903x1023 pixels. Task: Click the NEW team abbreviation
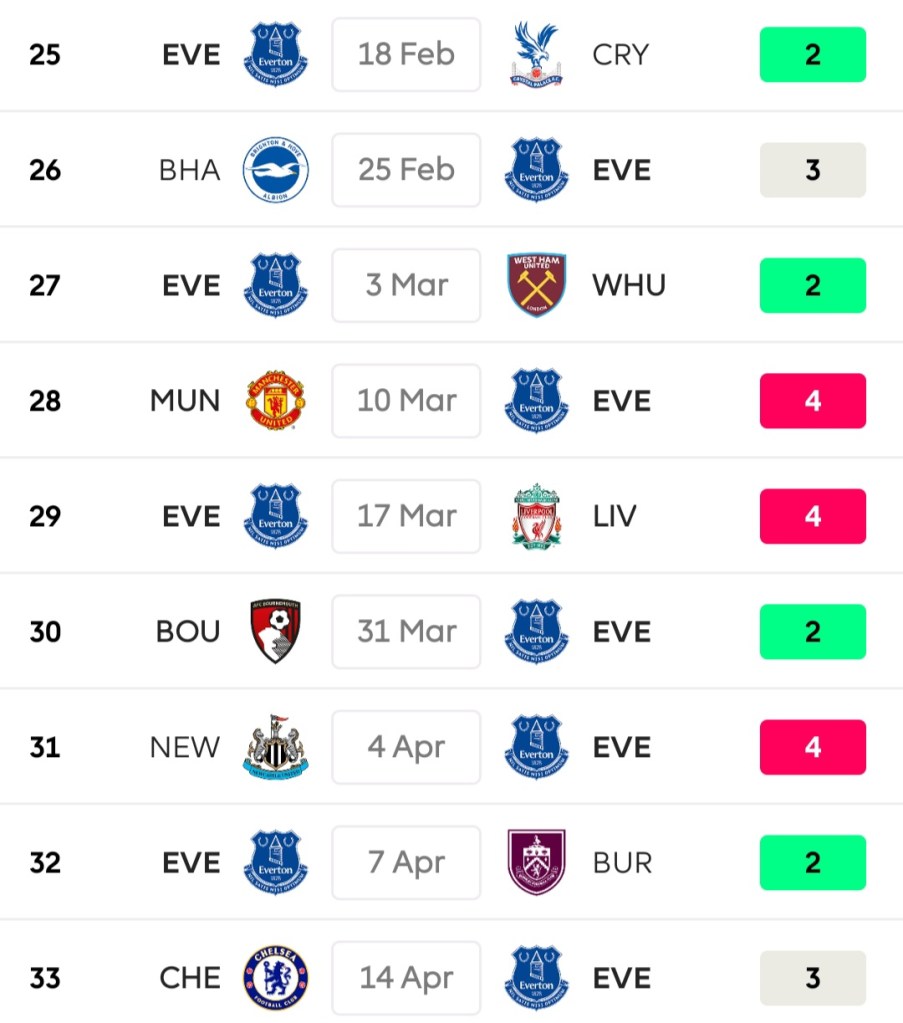click(185, 747)
